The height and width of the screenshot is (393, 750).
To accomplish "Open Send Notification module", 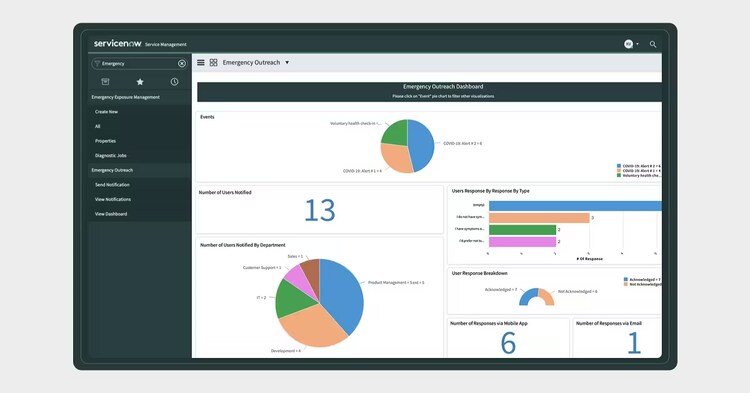I will click(x=112, y=185).
